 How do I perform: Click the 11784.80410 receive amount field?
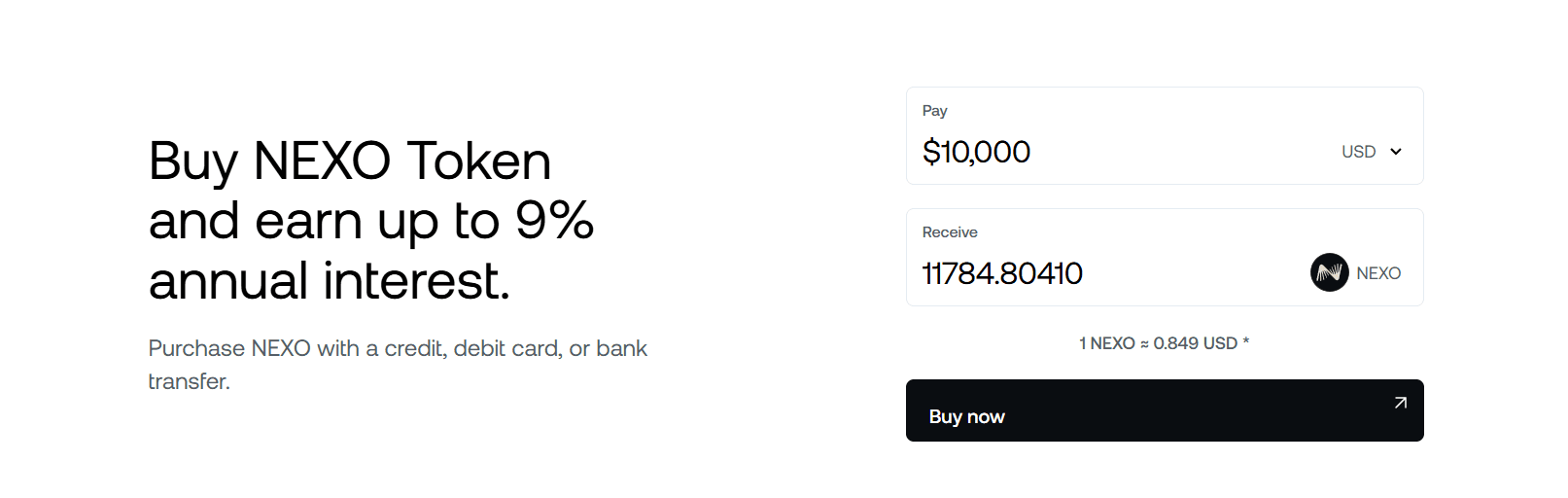click(1002, 273)
